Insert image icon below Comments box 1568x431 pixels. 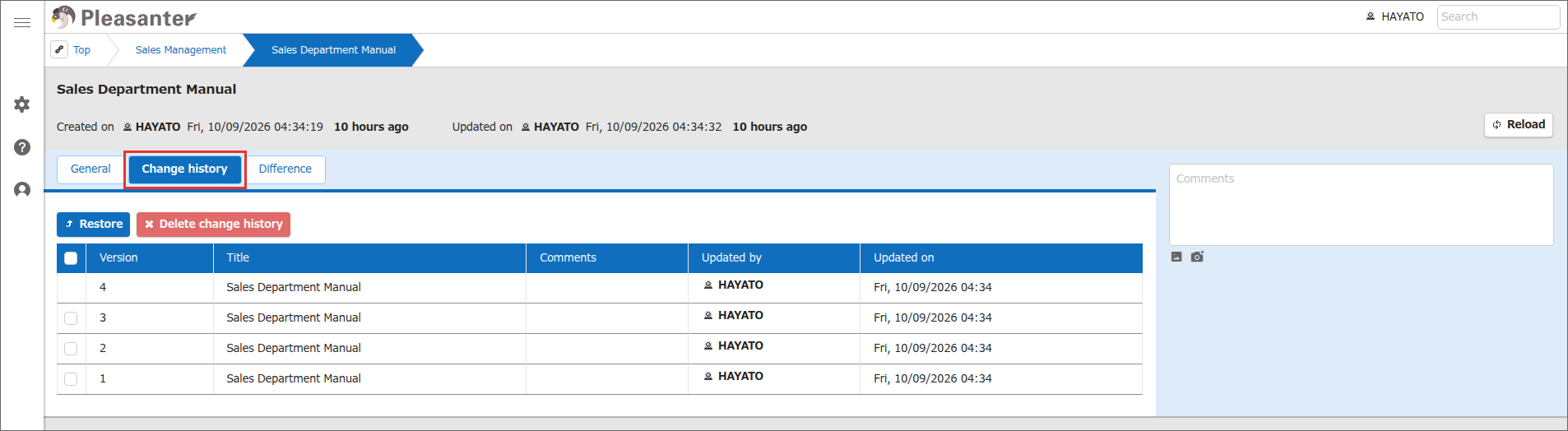1176,257
